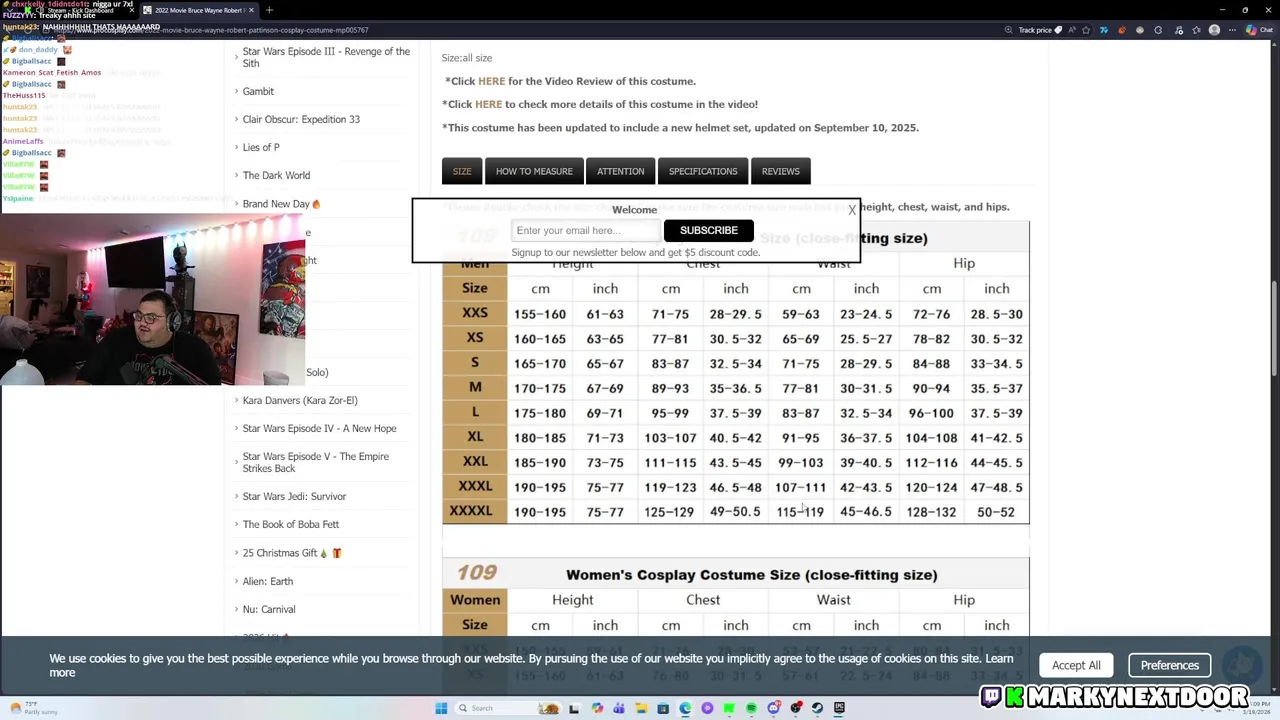Close the newsletter Welcome popup
Viewport: 1280px width, 720px height.
(852, 210)
